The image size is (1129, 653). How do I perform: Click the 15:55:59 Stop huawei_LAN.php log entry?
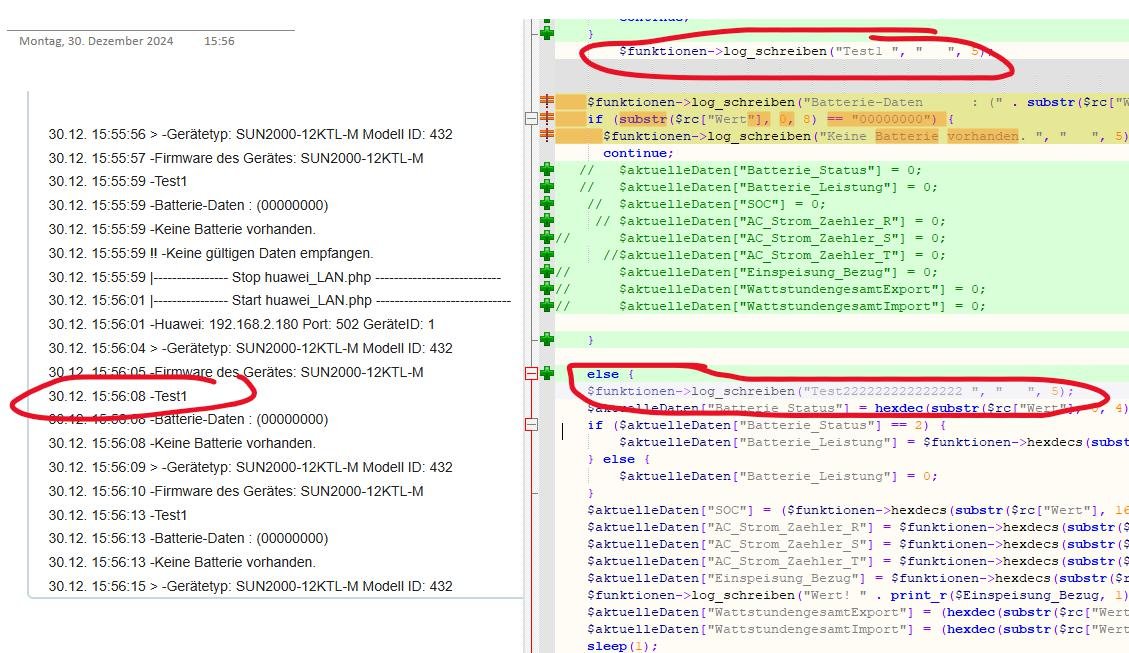(274, 277)
